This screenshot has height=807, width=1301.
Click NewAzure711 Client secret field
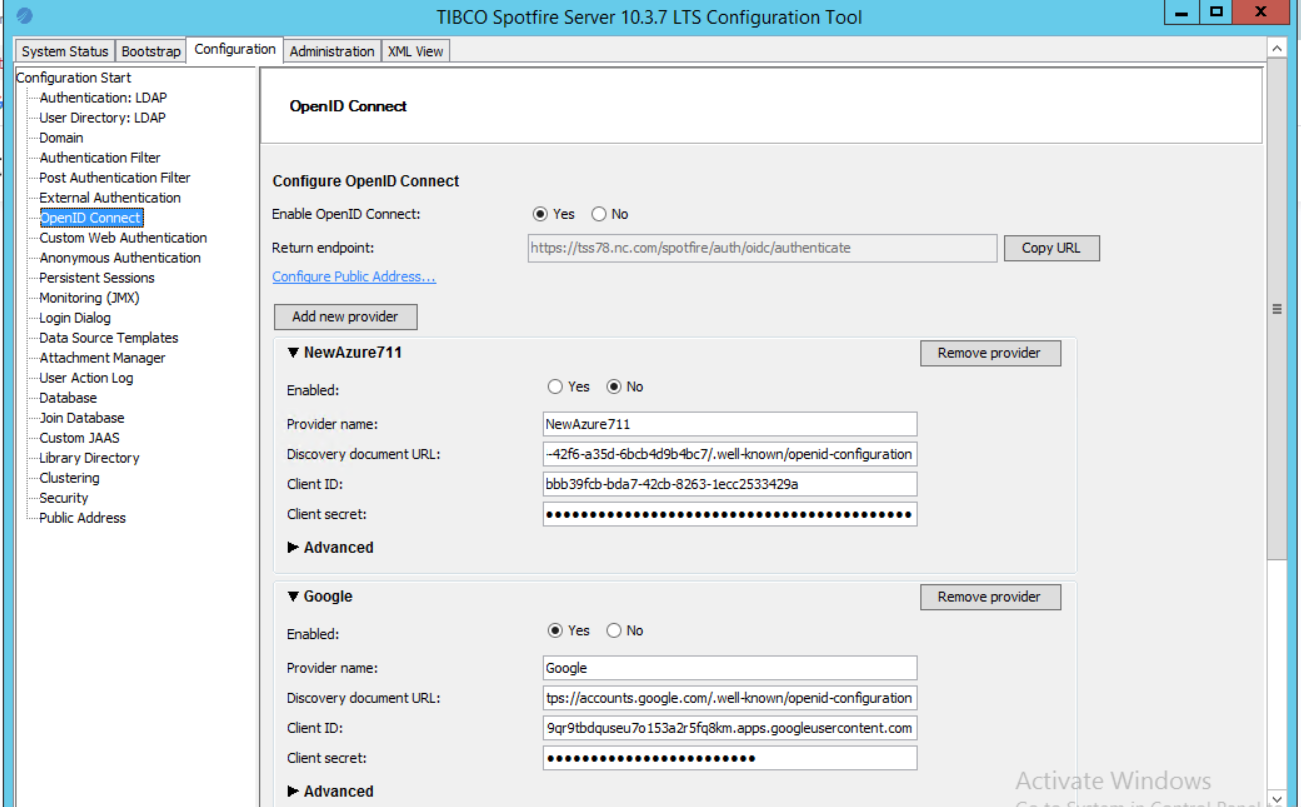click(x=730, y=514)
